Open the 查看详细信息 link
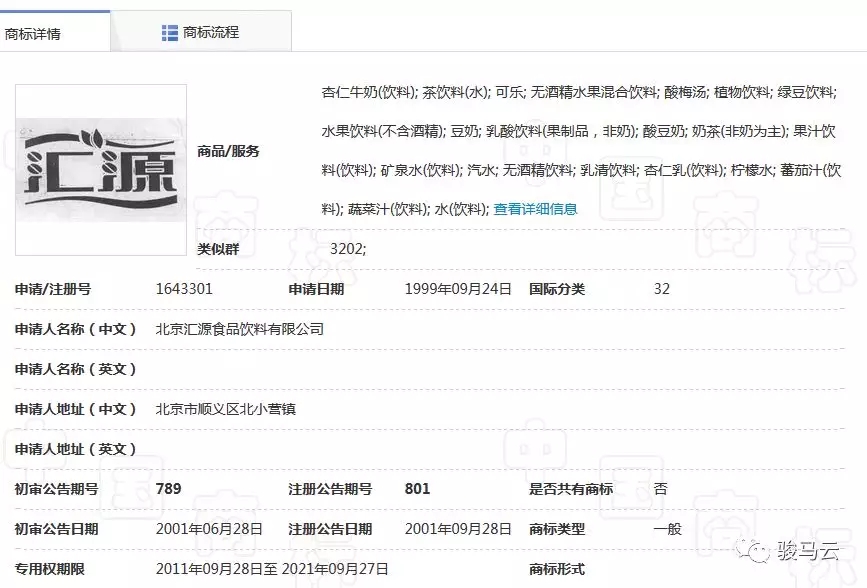 [x=535, y=209]
